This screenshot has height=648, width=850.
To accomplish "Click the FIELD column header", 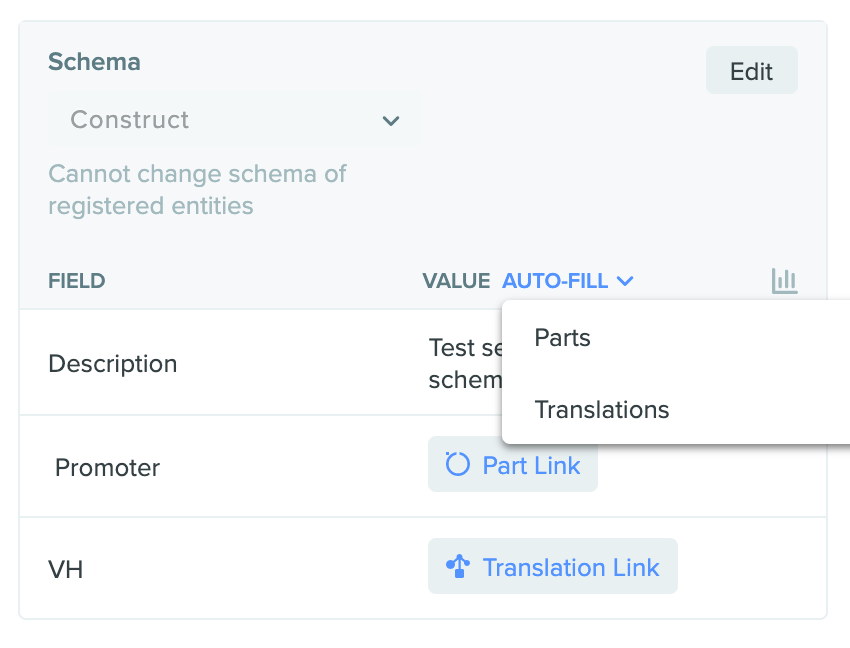I will coord(77,281).
